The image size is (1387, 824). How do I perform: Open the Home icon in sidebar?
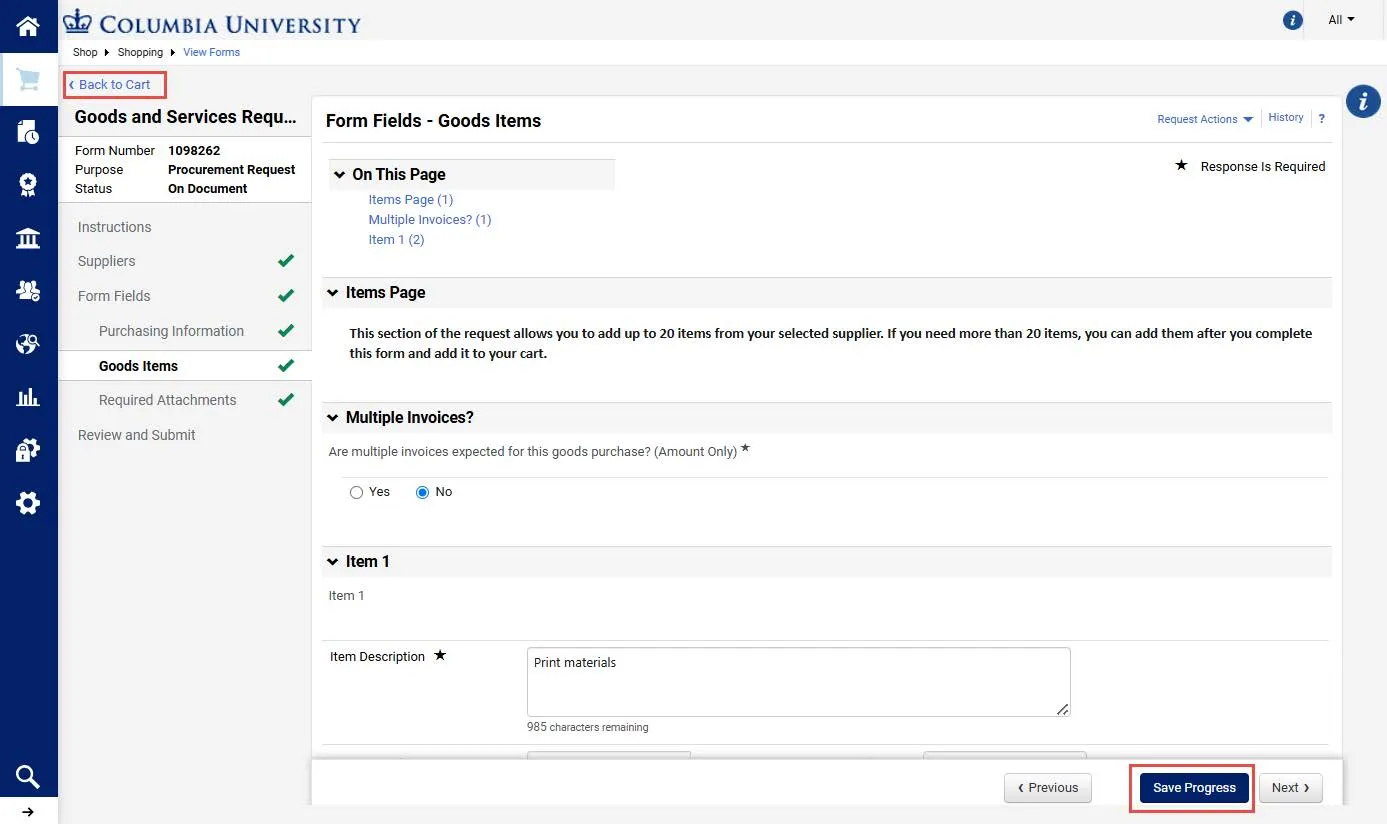pyautogui.click(x=28, y=26)
